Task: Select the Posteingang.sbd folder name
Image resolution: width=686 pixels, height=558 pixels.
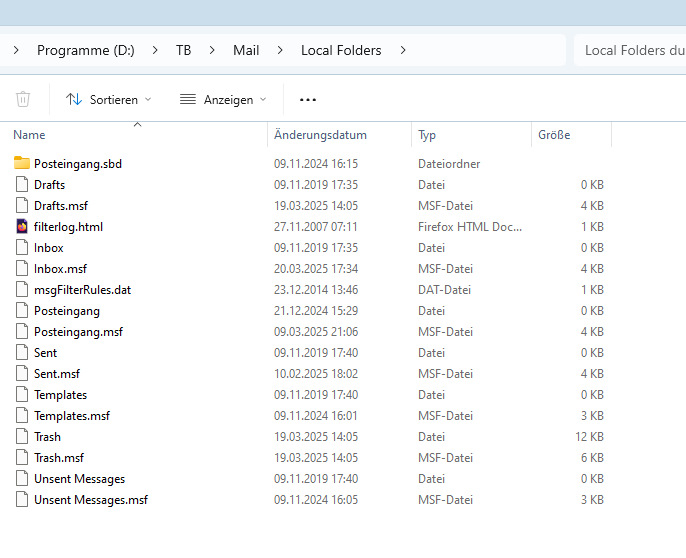Action: click(78, 164)
